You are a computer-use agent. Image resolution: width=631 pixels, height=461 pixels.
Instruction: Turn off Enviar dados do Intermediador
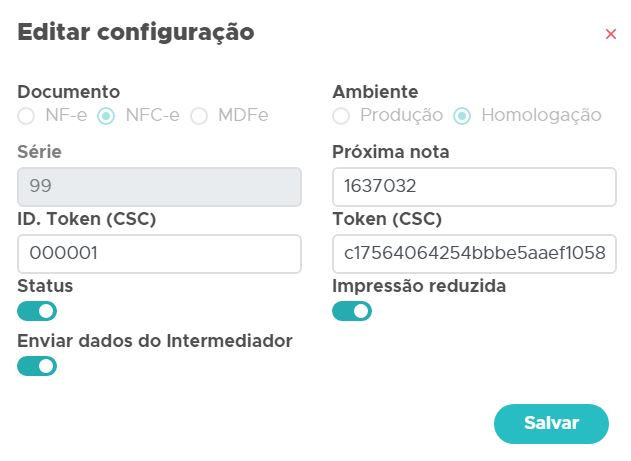pyautogui.click(x=37, y=366)
